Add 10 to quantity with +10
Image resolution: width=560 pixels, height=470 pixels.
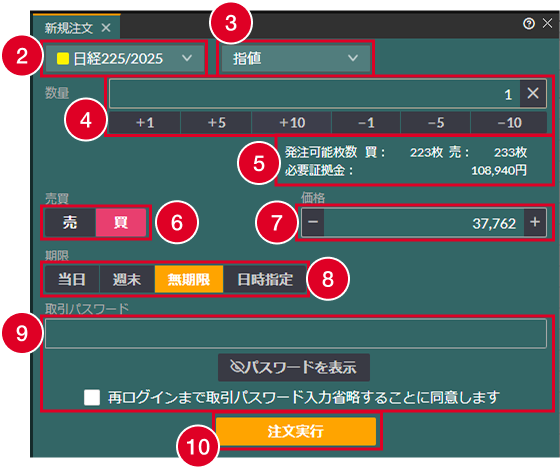coord(292,123)
